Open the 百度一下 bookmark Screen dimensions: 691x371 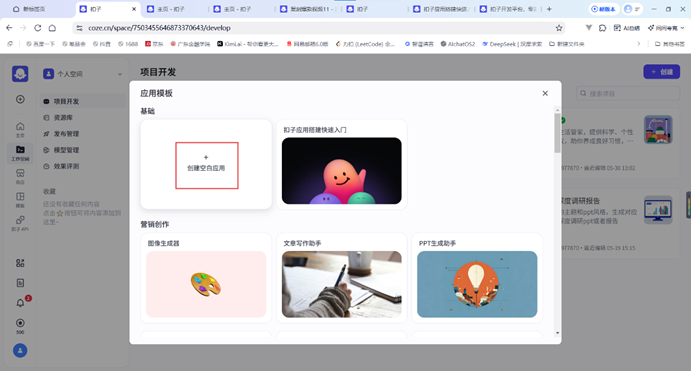[41, 44]
